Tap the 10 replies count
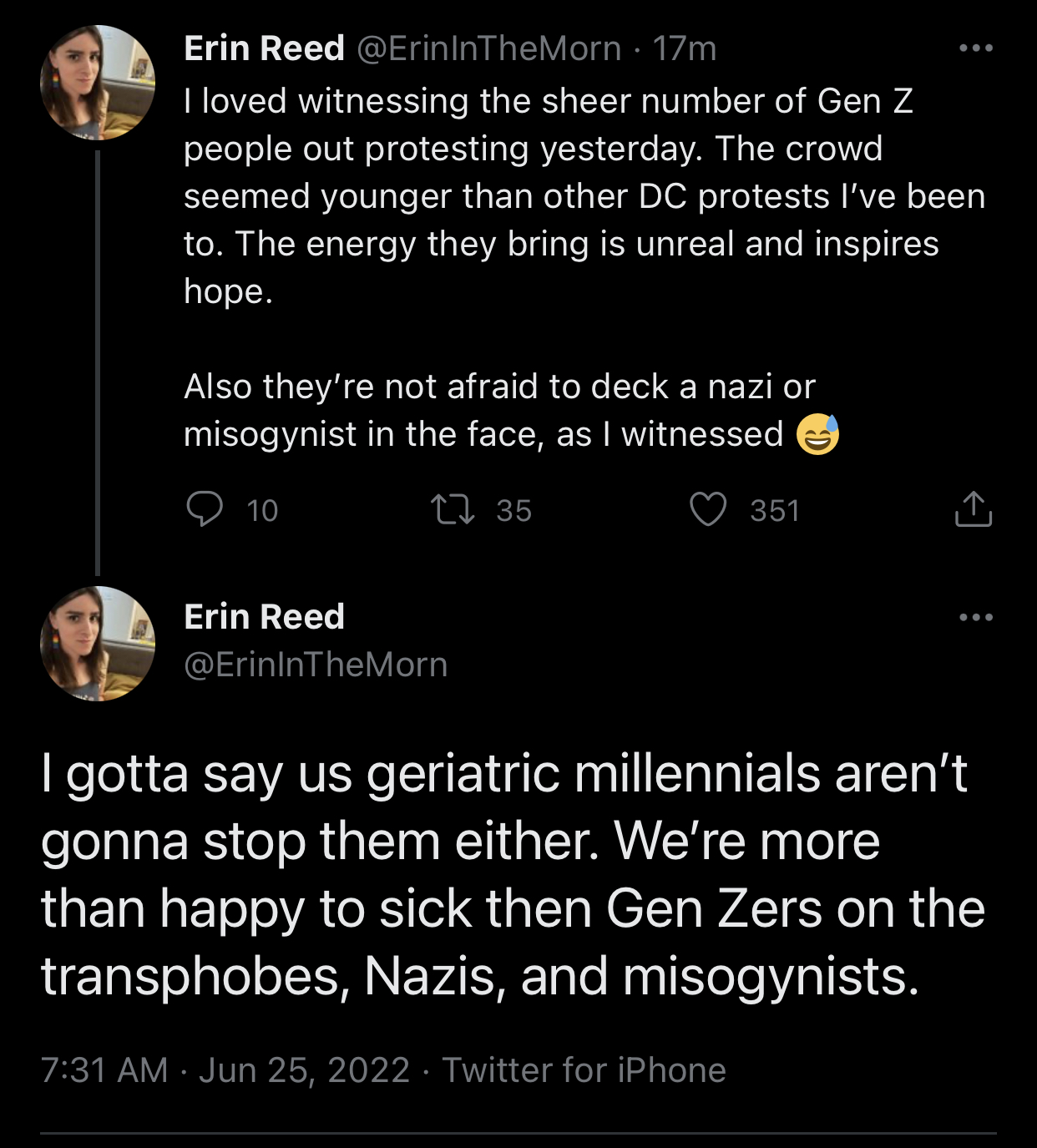 pos(262,510)
